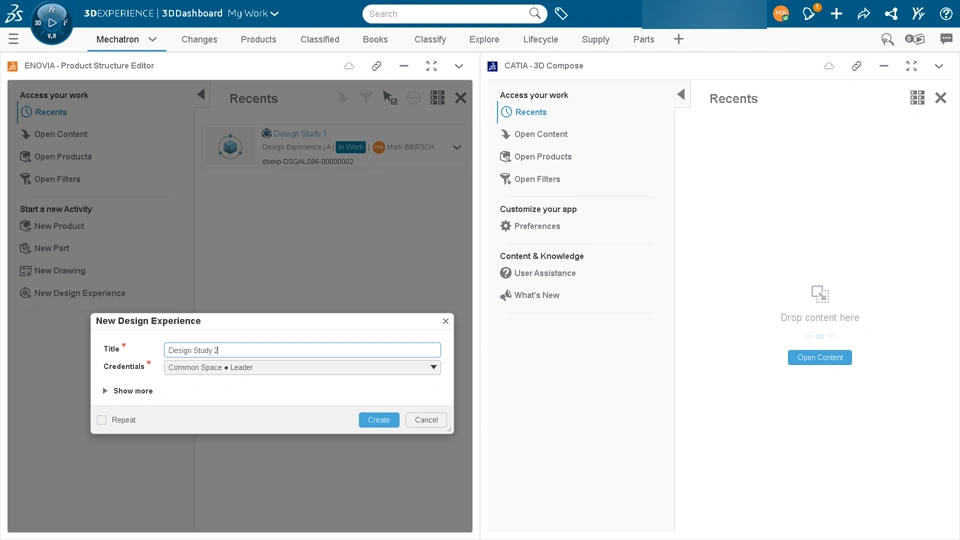Close the CATIA Recents panel
Viewport: 960px width, 540px height.
click(x=941, y=98)
